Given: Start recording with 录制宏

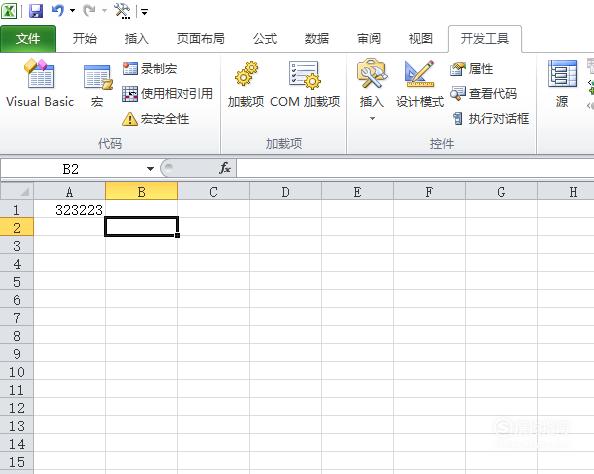Looking at the screenshot, I should coord(150,69).
